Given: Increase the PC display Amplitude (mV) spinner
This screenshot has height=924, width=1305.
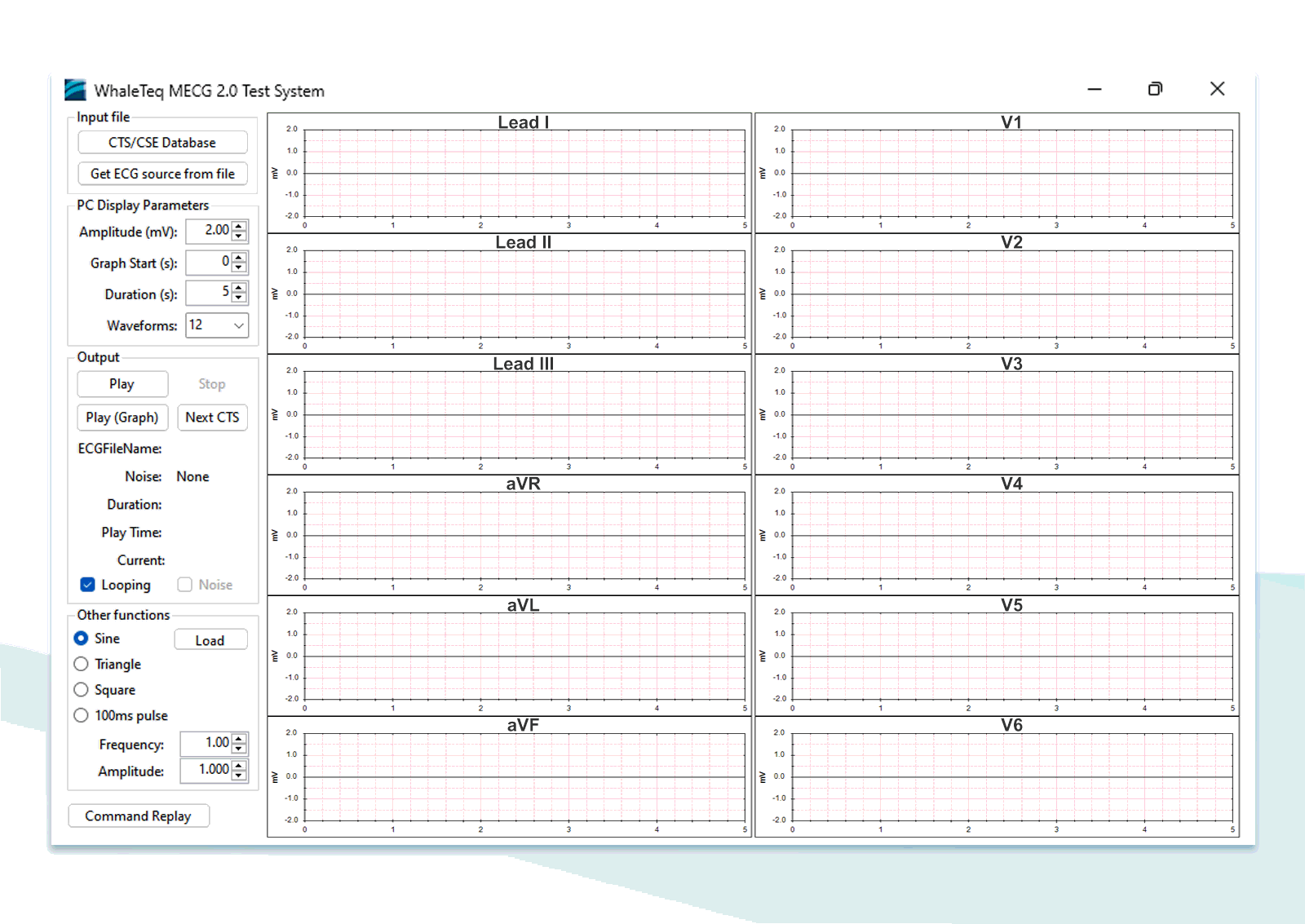Looking at the screenshot, I should click(x=239, y=226).
